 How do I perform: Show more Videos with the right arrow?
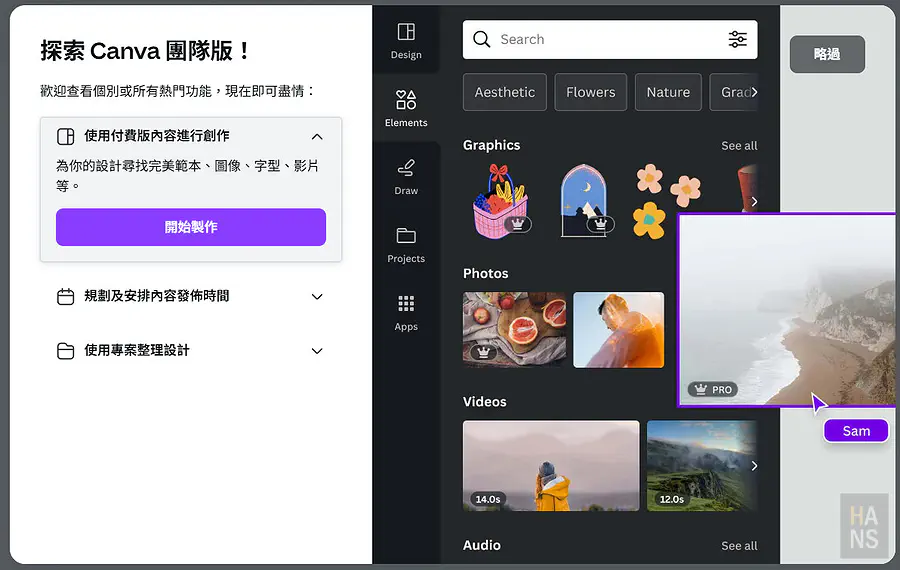[754, 466]
